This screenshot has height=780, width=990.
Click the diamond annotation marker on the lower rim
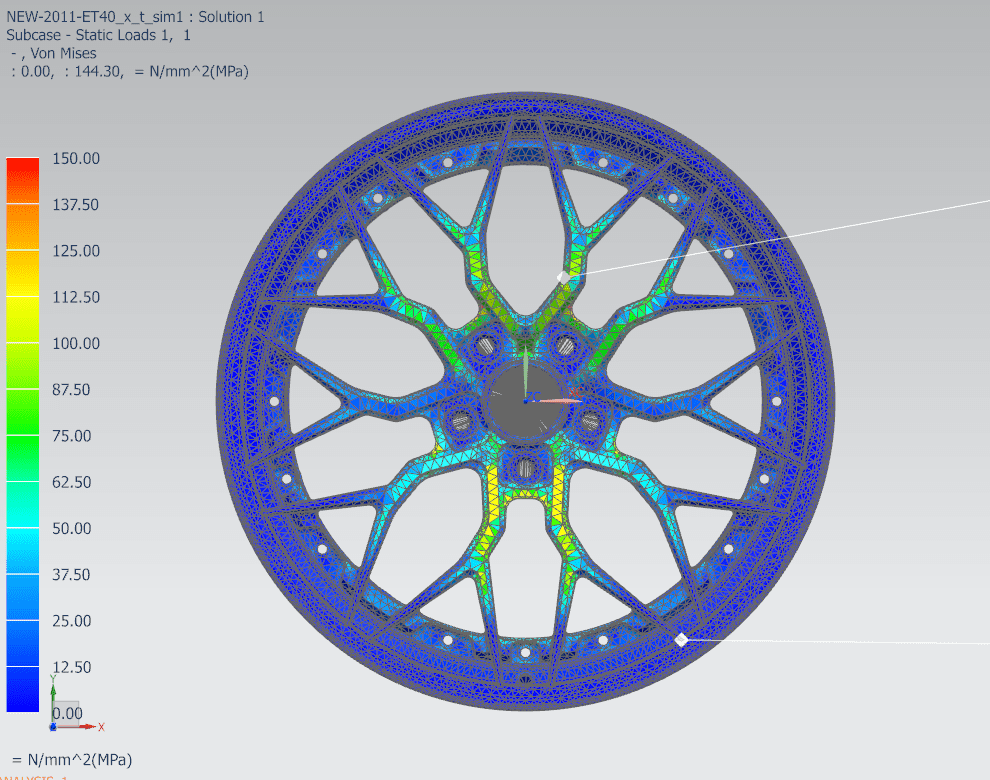(681, 639)
